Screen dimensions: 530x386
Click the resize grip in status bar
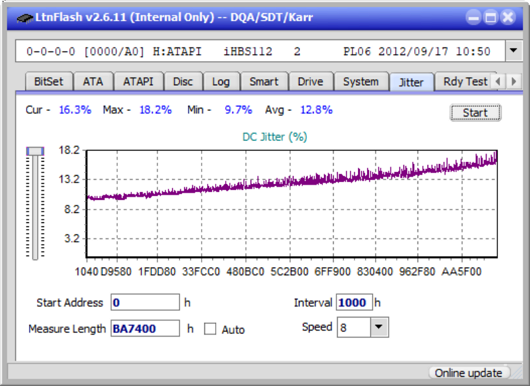516,373
